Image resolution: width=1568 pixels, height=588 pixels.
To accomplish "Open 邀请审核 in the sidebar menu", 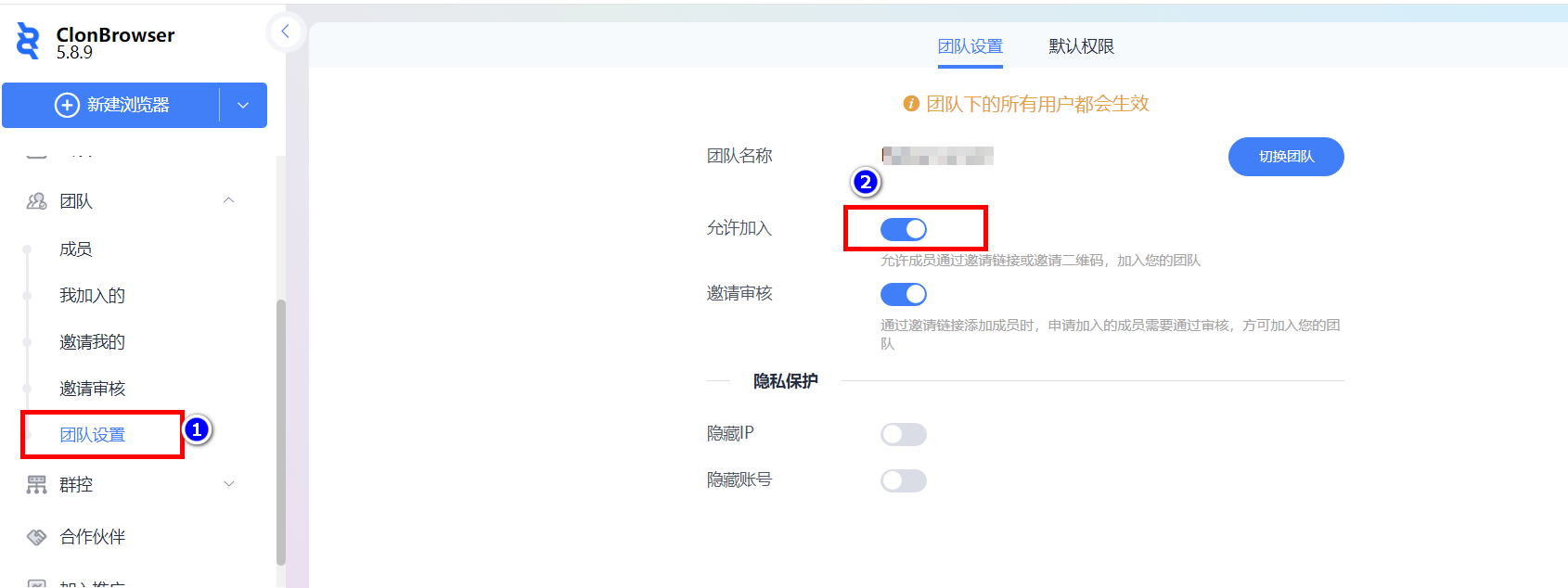I will 93,388.
